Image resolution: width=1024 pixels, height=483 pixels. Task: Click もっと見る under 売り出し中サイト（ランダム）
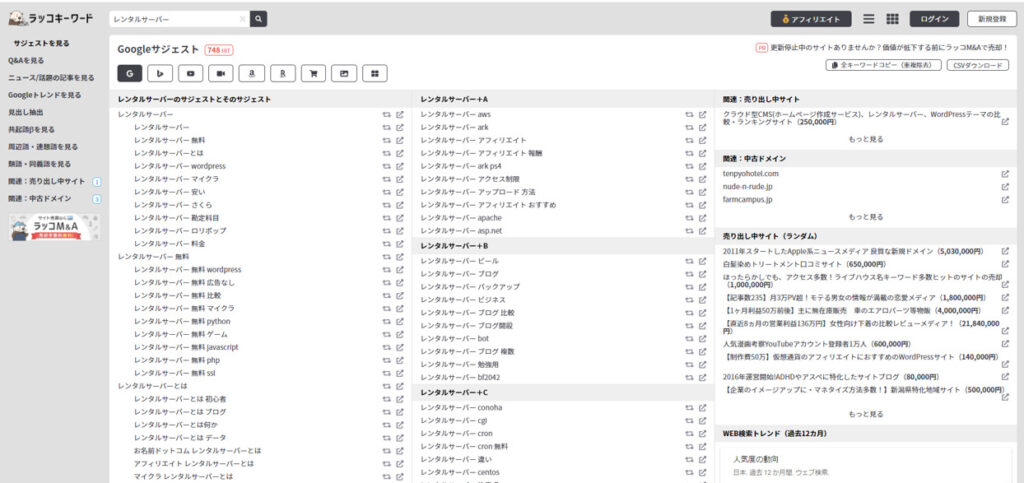(x=866, y=414)
